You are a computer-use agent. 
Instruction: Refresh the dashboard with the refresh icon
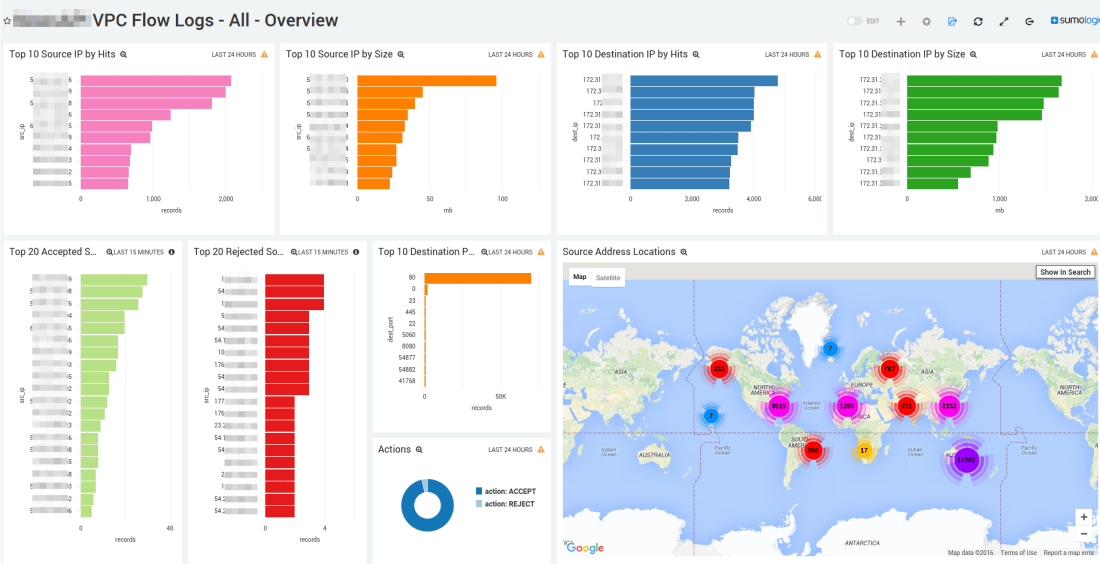click(x=978, y=21)
